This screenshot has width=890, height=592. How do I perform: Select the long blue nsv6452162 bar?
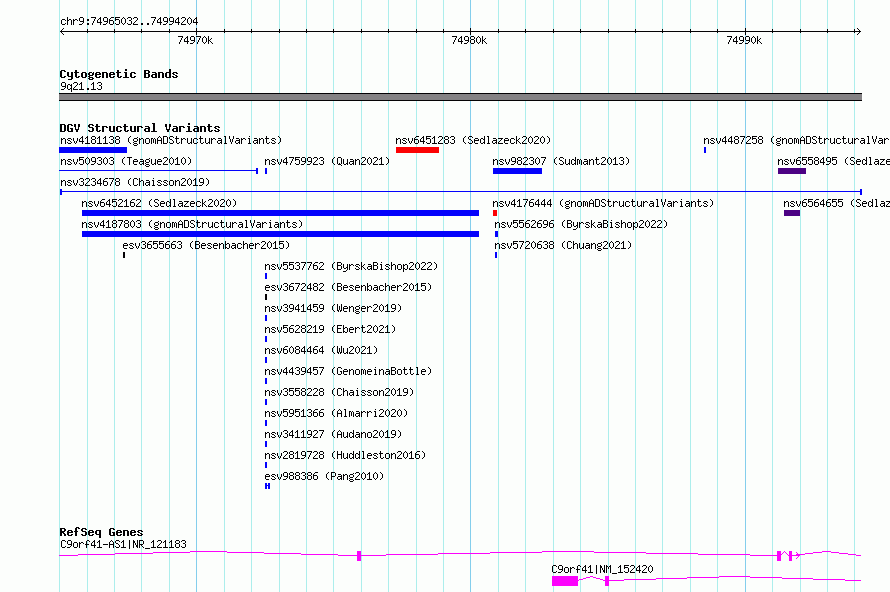(280, 213)
